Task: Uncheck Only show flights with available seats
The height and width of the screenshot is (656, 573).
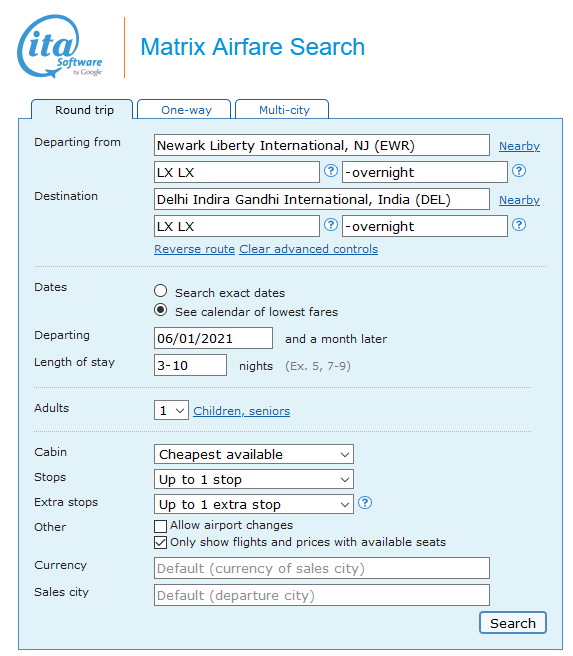Action: coord(161,543)
